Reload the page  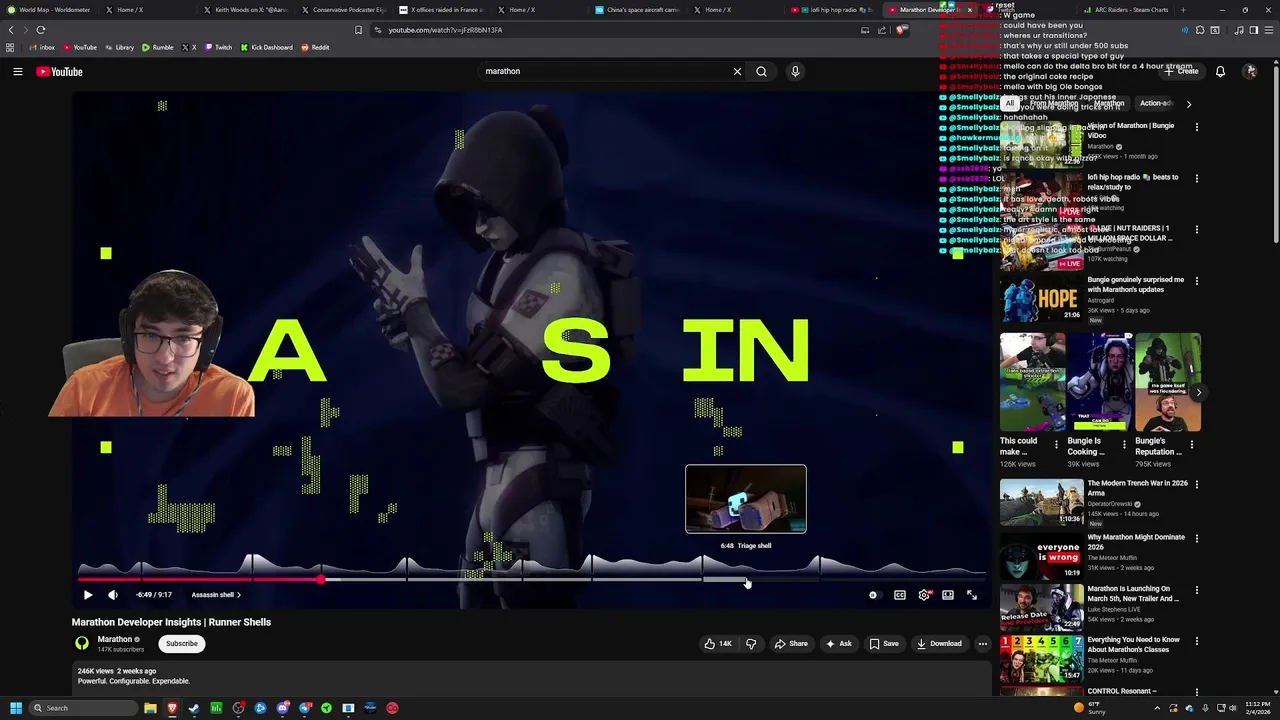pos(41,30)
